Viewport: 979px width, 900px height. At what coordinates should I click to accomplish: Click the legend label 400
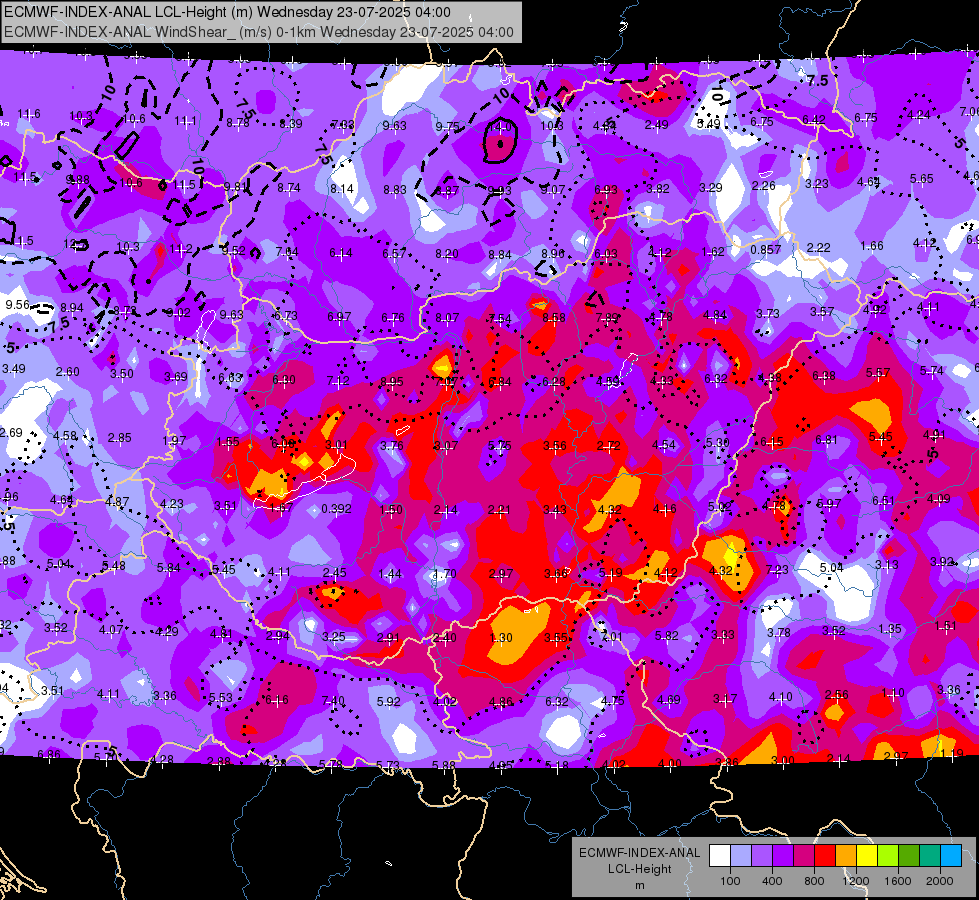(772, 881)
